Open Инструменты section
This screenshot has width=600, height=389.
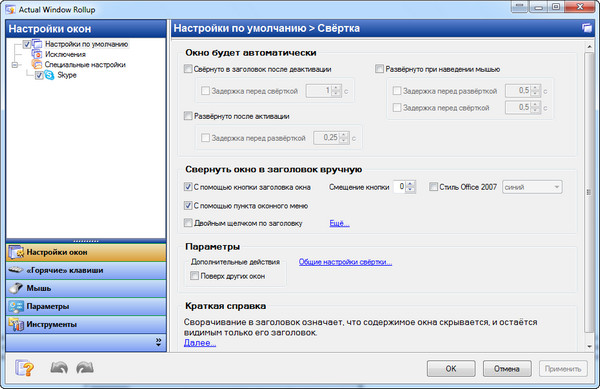tap(86, 324)
